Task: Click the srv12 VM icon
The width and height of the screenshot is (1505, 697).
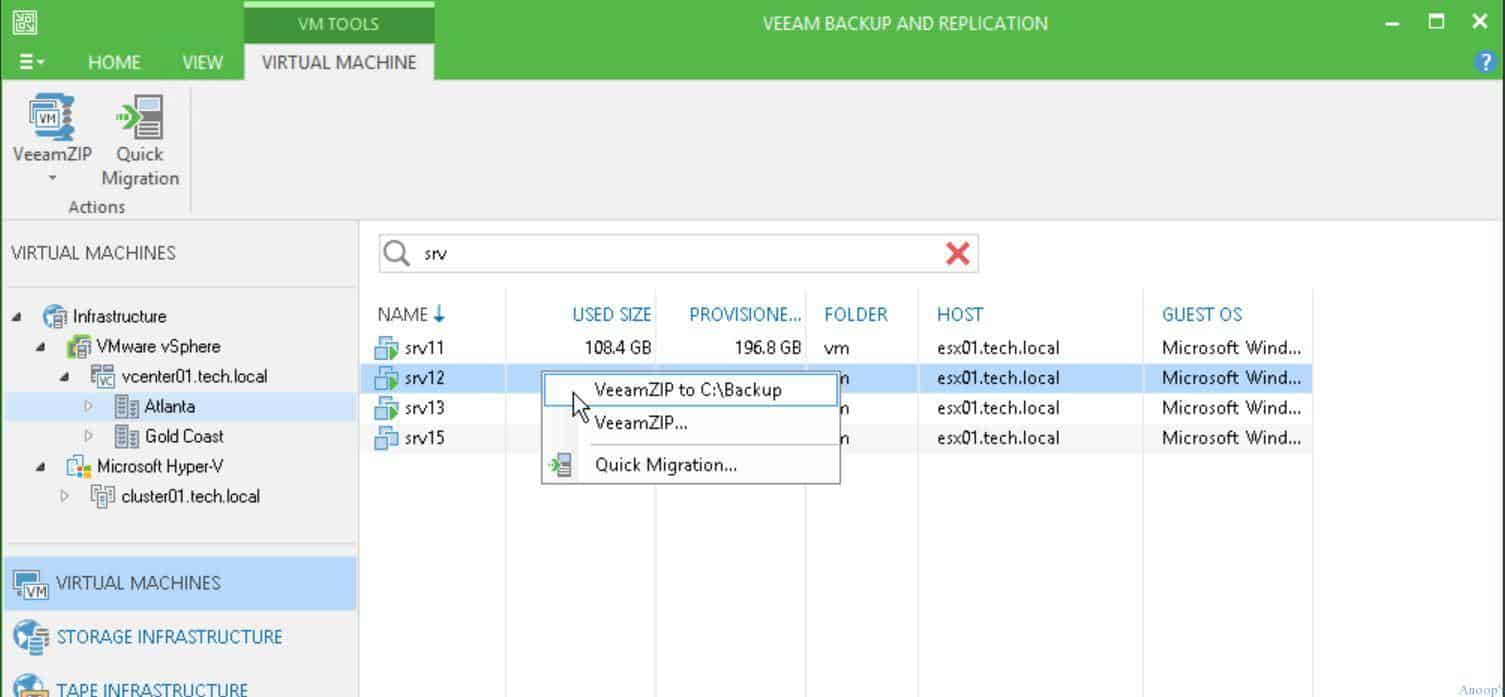Action: 386,378
